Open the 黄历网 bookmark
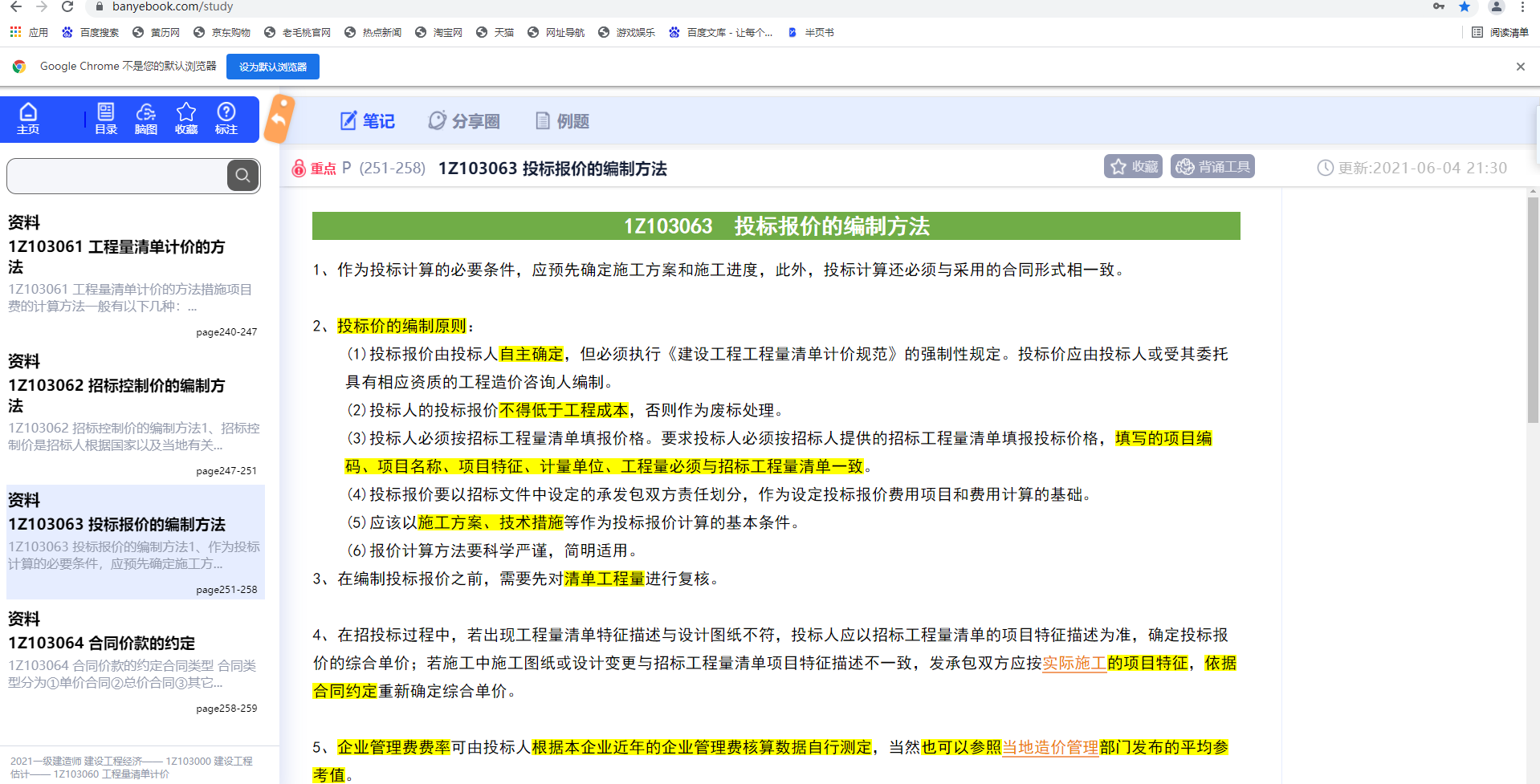The width and height of the screenshot is (1540, 784). [156, 32]
